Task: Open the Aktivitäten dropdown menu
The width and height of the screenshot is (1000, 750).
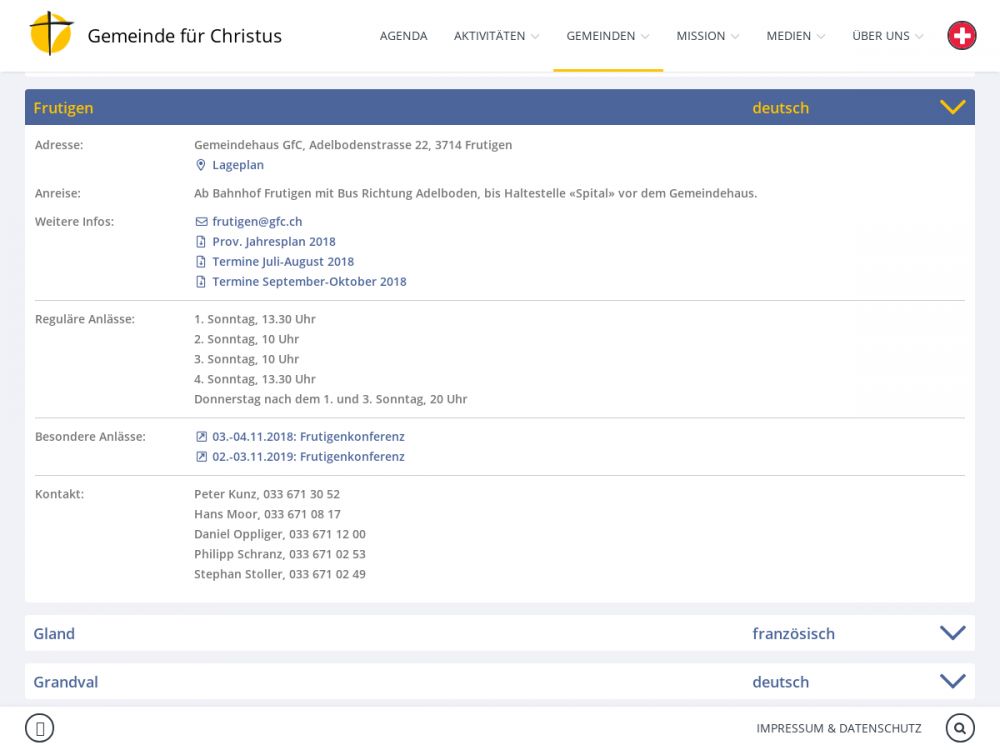Action: click(x=496, y=36)
